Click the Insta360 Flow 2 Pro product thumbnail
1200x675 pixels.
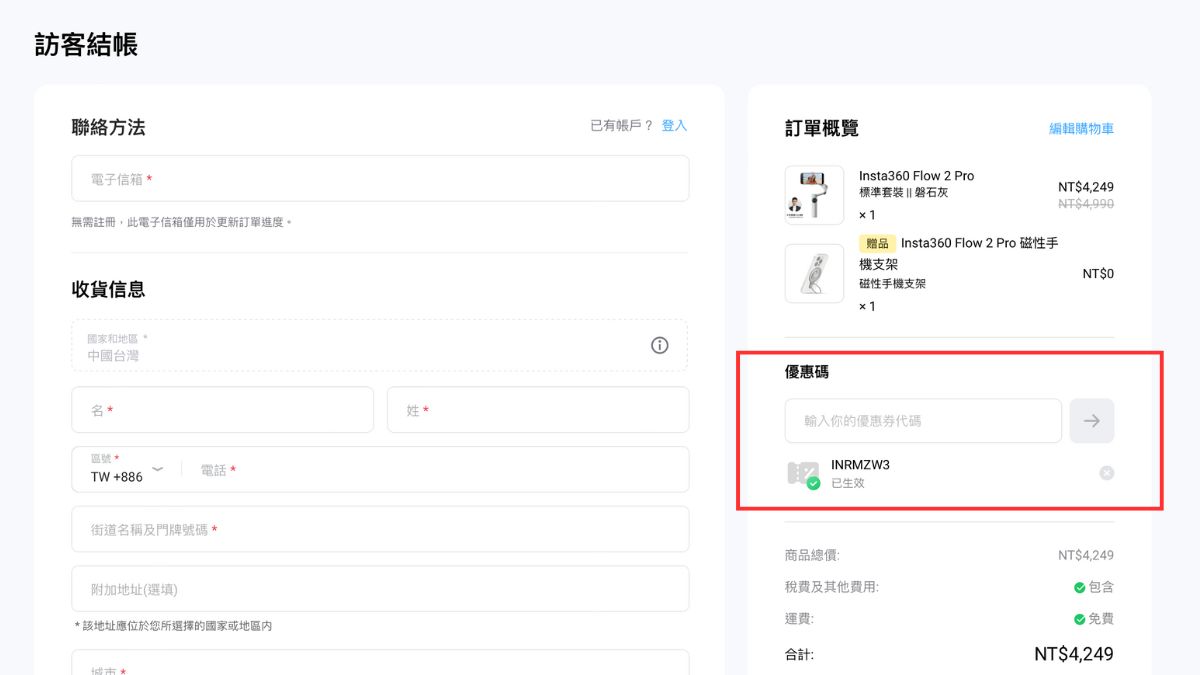pos(814,195)
